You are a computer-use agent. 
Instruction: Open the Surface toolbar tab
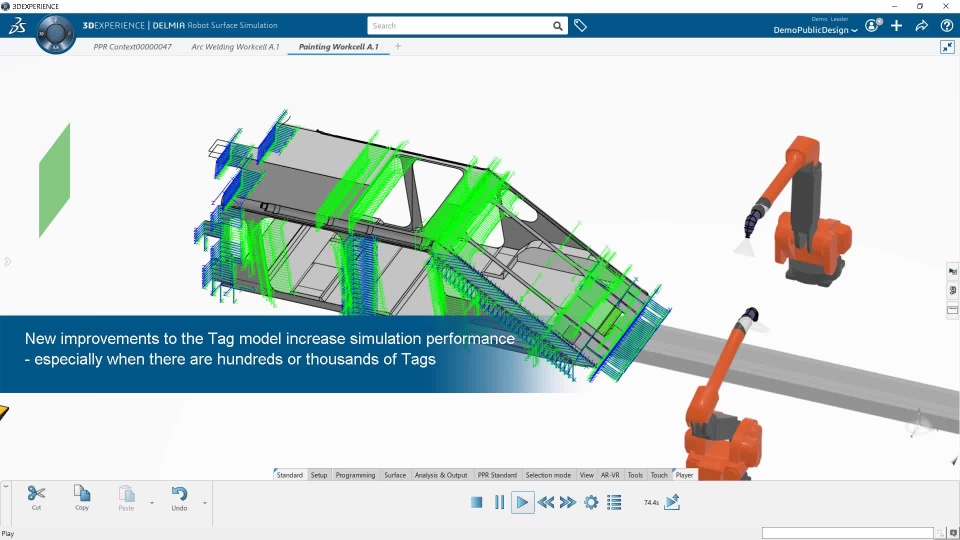[395, 475]
